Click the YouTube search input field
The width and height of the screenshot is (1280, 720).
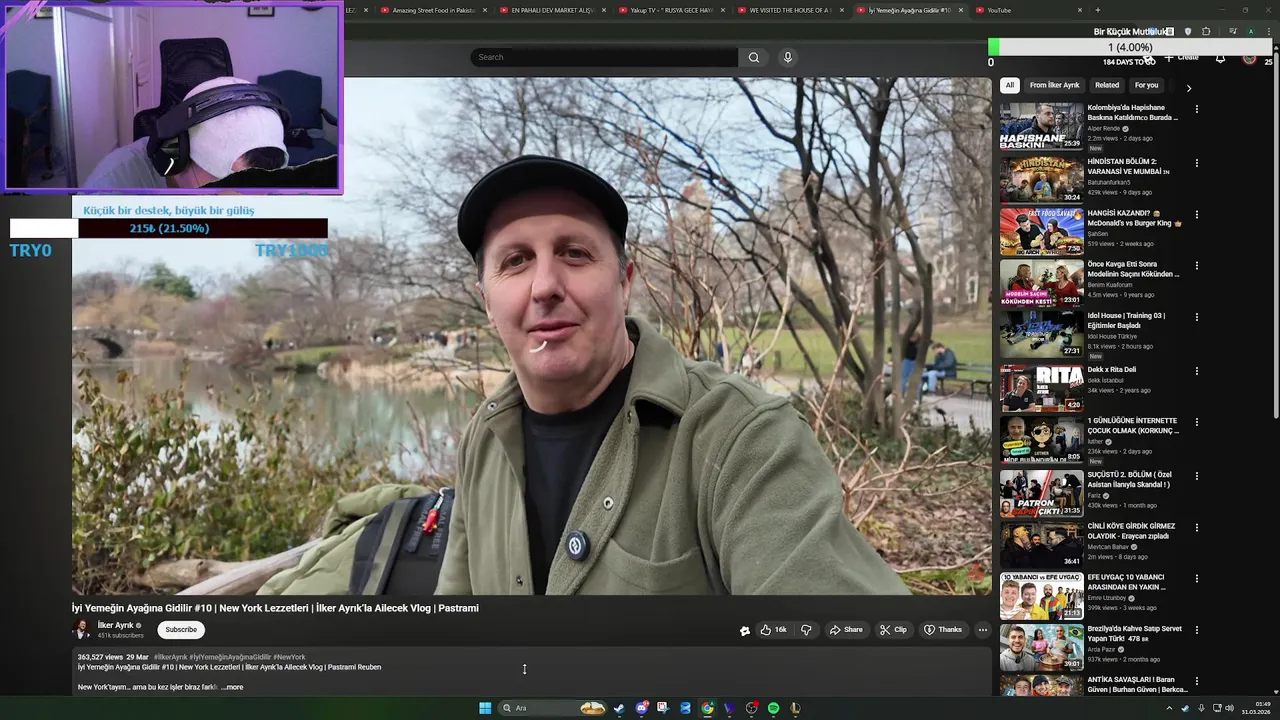coord(605,57)
